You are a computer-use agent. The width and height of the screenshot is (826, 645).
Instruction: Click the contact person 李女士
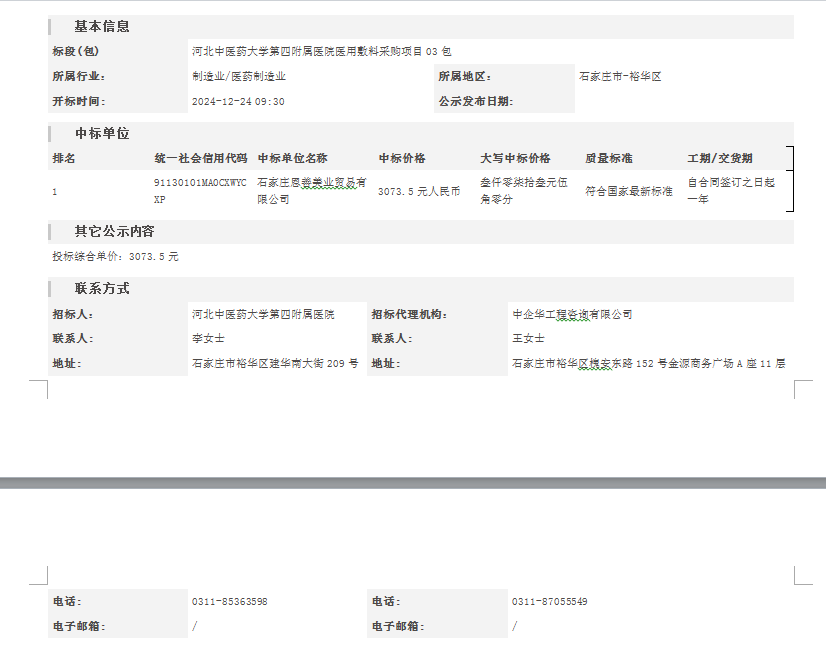point(208,338)
